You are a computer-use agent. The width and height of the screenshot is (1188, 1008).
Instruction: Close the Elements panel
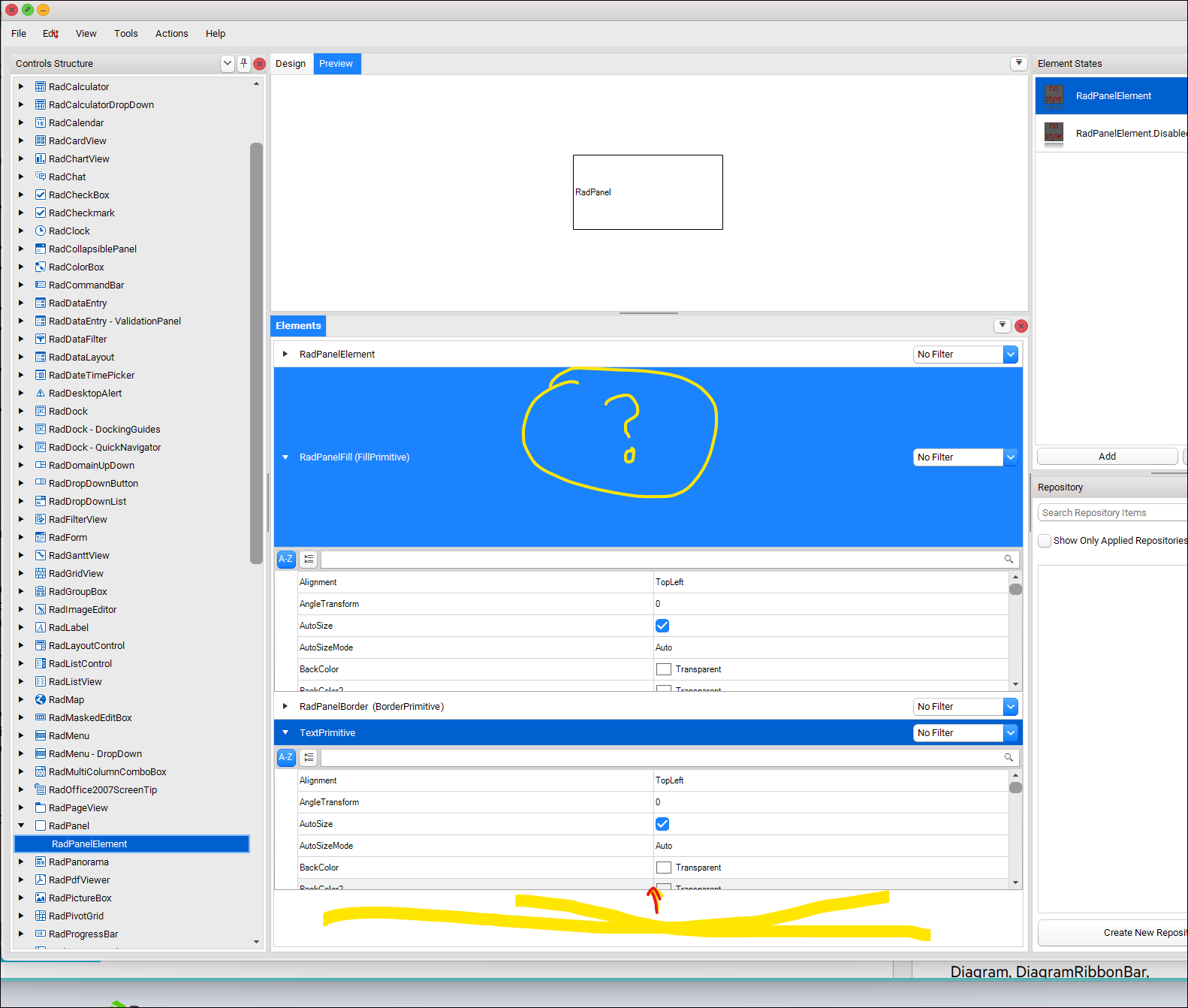click(x=1021, y=326)
